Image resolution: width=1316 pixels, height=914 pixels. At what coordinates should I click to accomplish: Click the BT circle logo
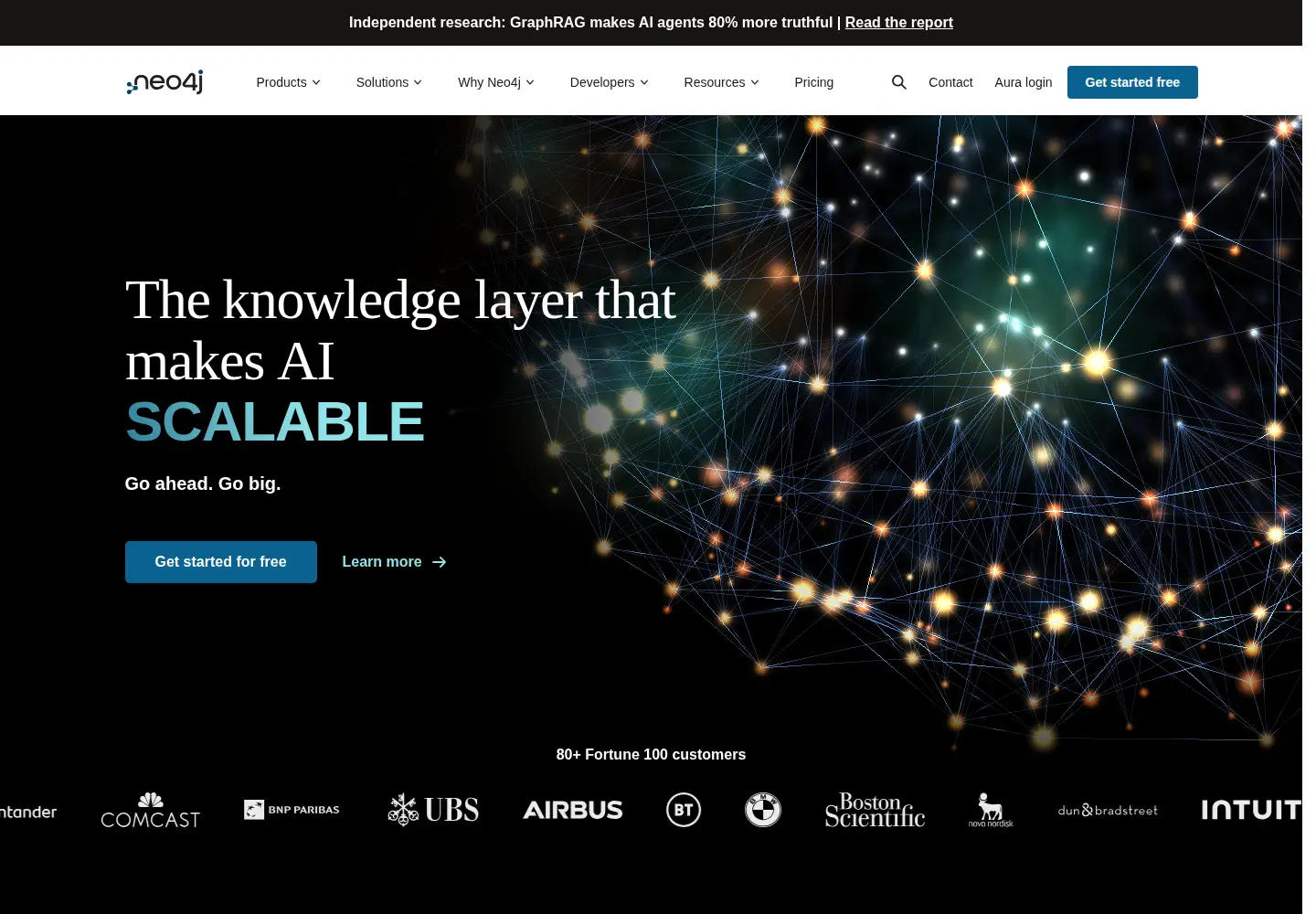[684, 810]
